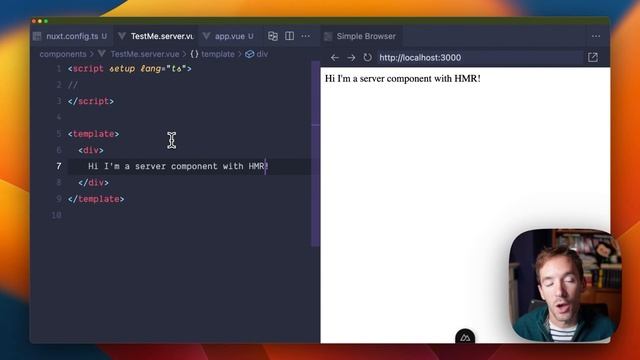Click the green macOS maximize button
This screenshot has width=640, height=360.
click(x=46, y=21)
